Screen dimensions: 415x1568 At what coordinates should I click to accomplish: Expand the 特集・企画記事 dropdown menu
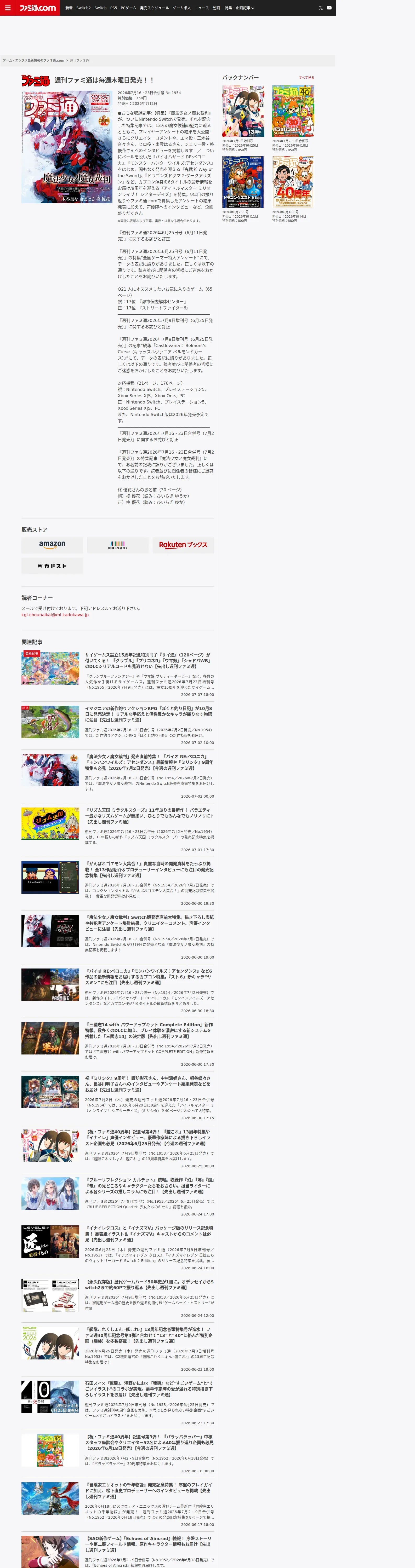tap(240, 8)
